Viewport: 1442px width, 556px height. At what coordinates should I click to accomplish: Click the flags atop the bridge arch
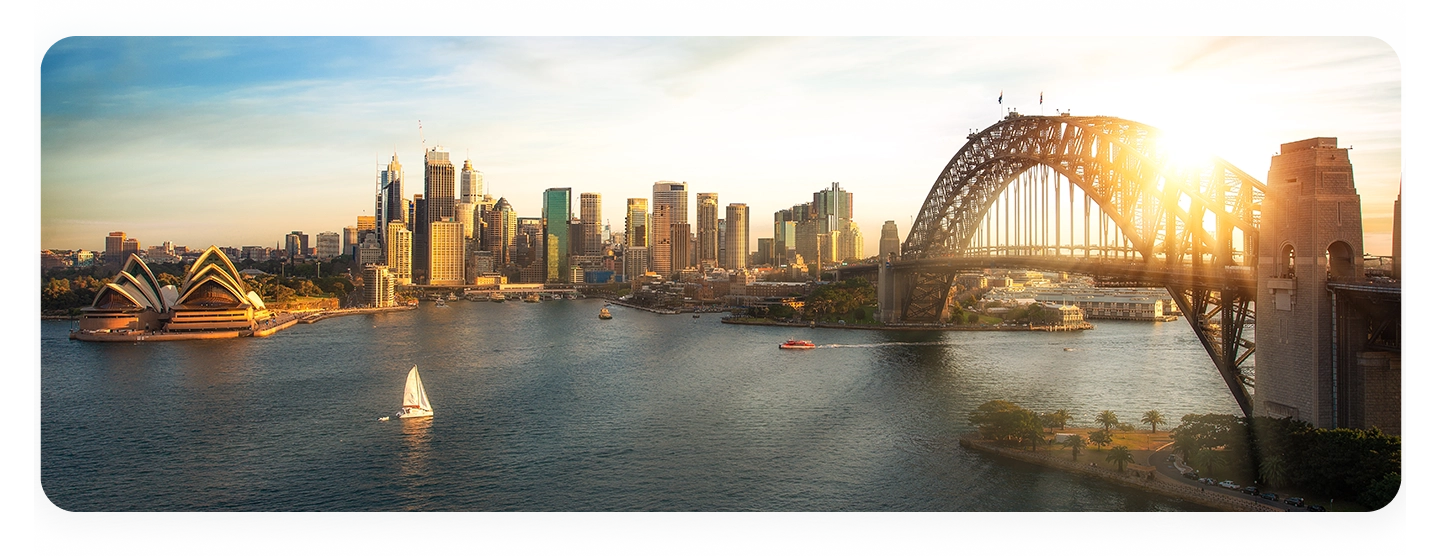coord(1020,99)
